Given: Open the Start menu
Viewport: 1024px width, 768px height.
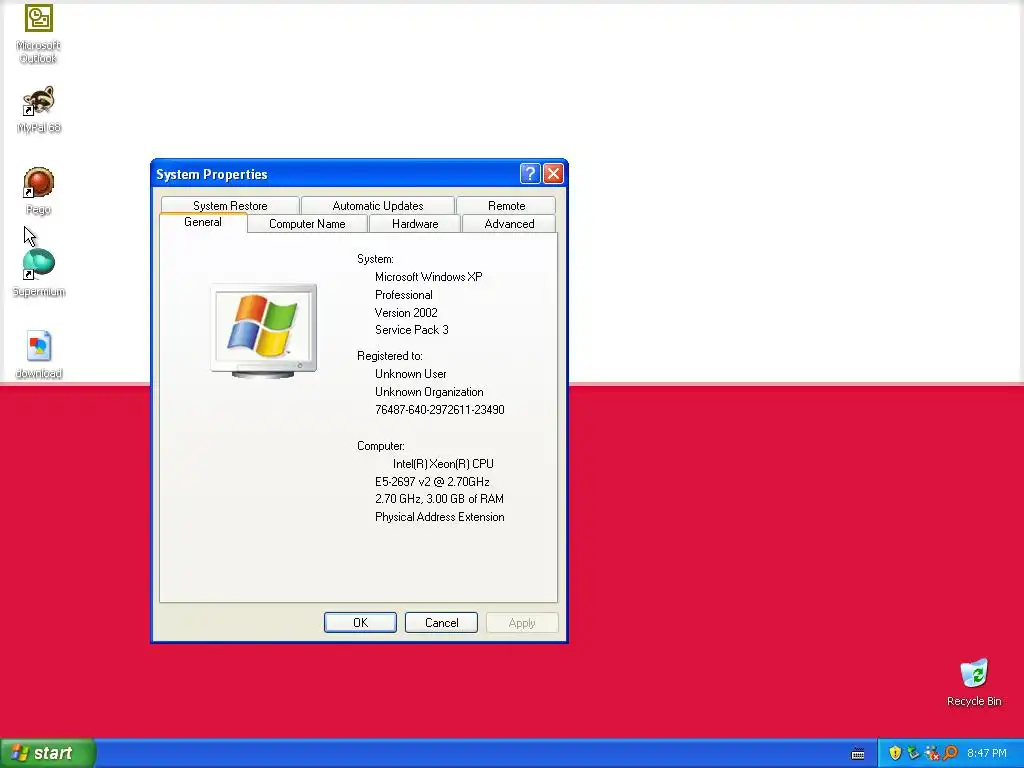Looking at the screenshot, I should tap(48, 753).
